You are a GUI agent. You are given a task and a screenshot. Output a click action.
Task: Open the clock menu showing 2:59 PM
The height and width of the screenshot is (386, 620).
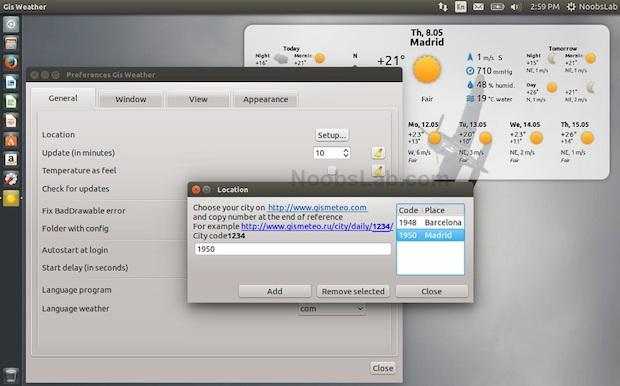point(545,7)
